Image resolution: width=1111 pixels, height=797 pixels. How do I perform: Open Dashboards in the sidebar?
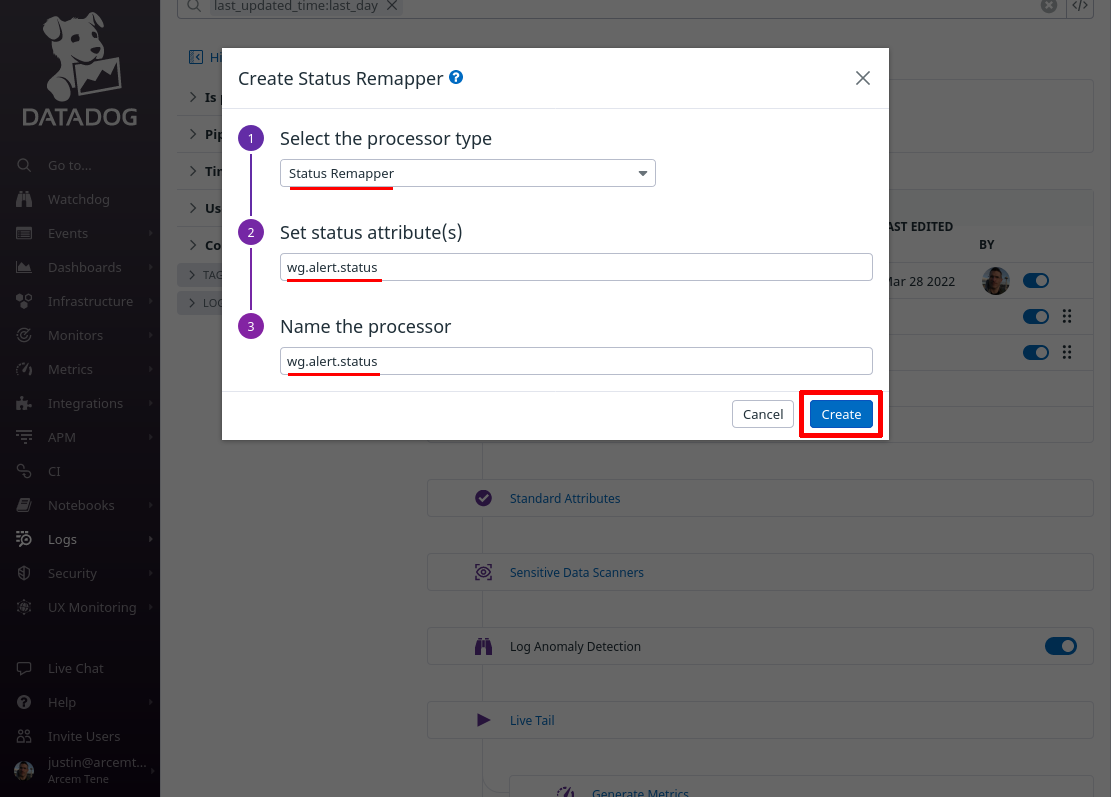tap(84, 267)
